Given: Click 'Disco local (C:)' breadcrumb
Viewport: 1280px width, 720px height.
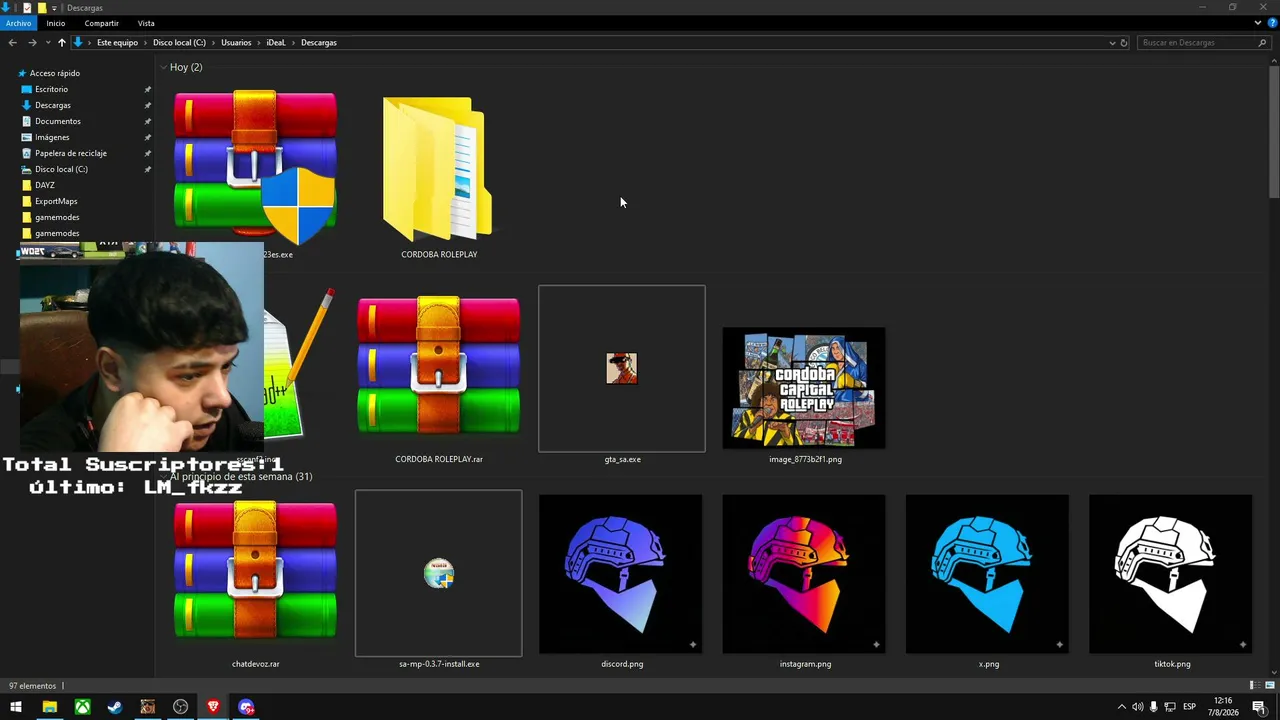Looking at the screenshot, I should click(179, 43).
